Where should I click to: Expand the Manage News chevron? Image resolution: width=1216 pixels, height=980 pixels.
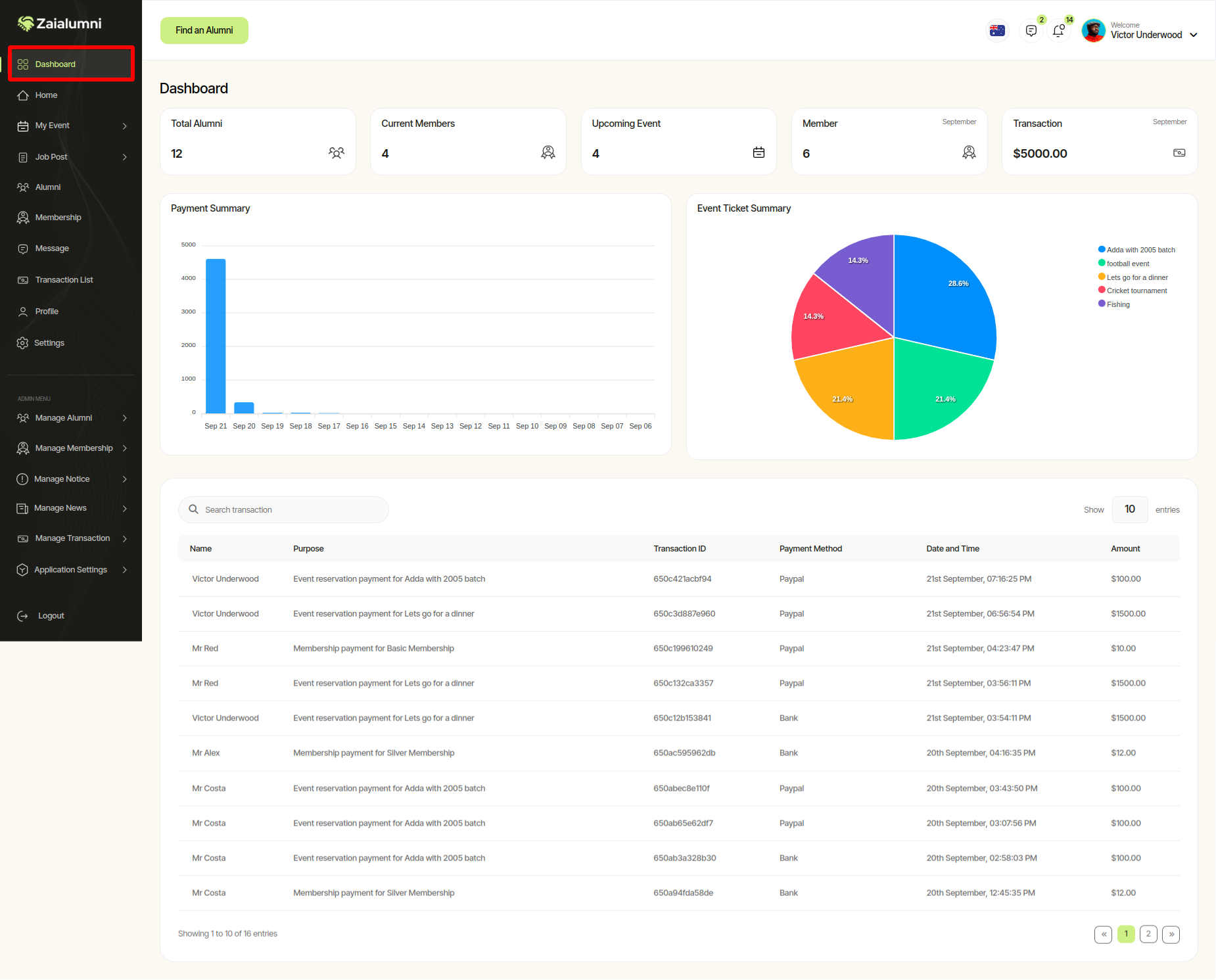(x=124, y=509)
